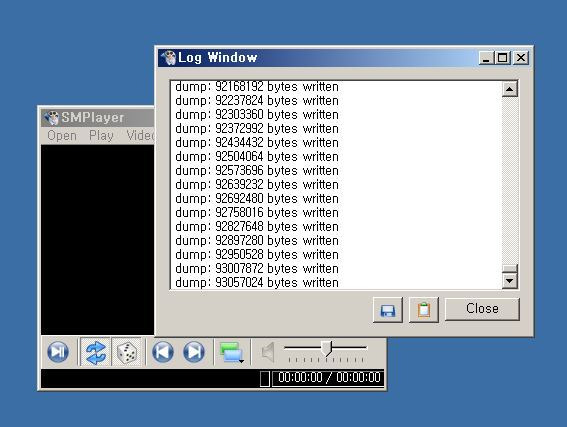Screen dimensions: 567x427
Task: Click the SMPlayer black video area
Action: click(x=98, y=240)
